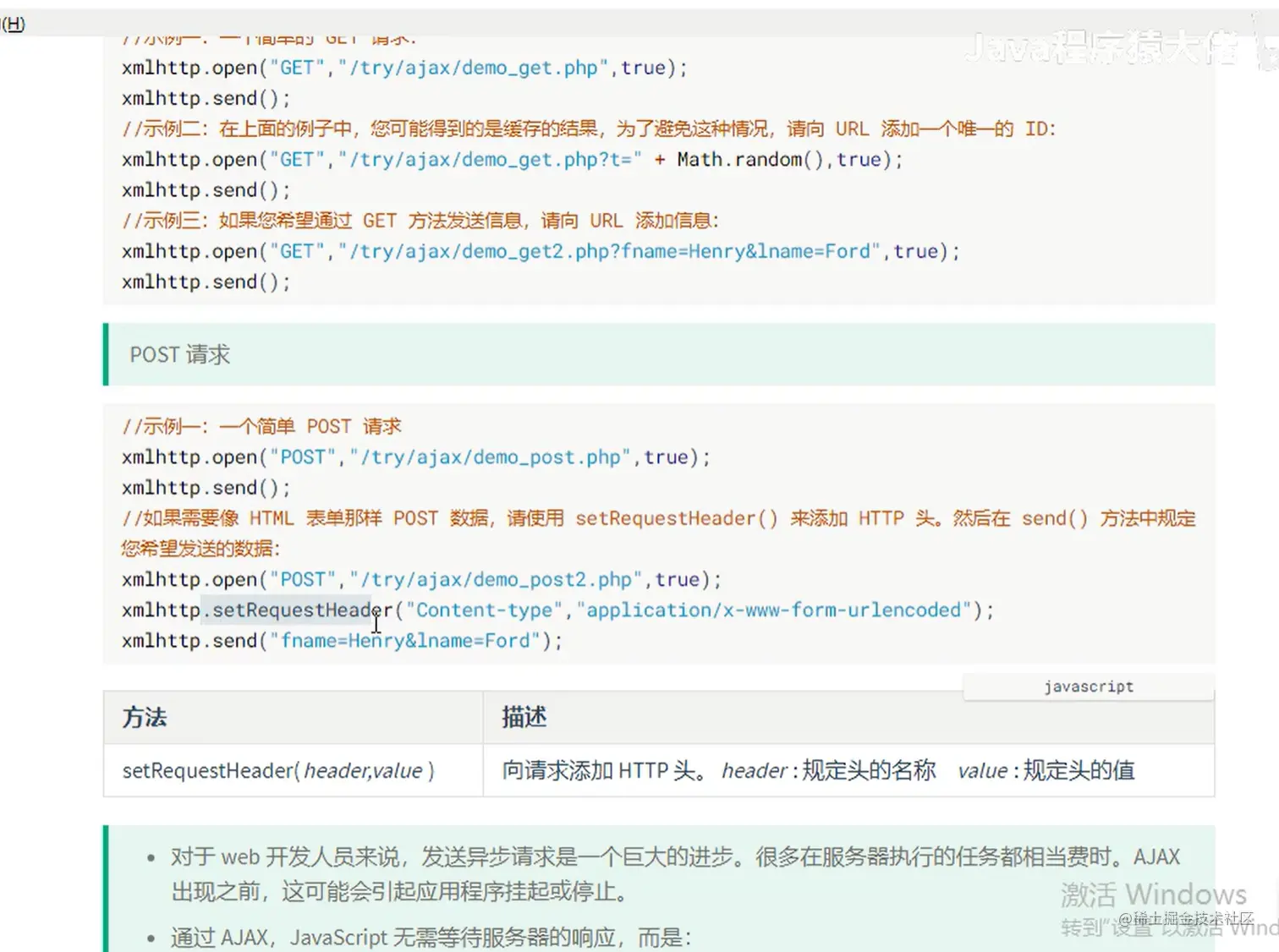Click the javascript language label under the code
Screen dimensions: 1279x952
[x=1089, y=687]
